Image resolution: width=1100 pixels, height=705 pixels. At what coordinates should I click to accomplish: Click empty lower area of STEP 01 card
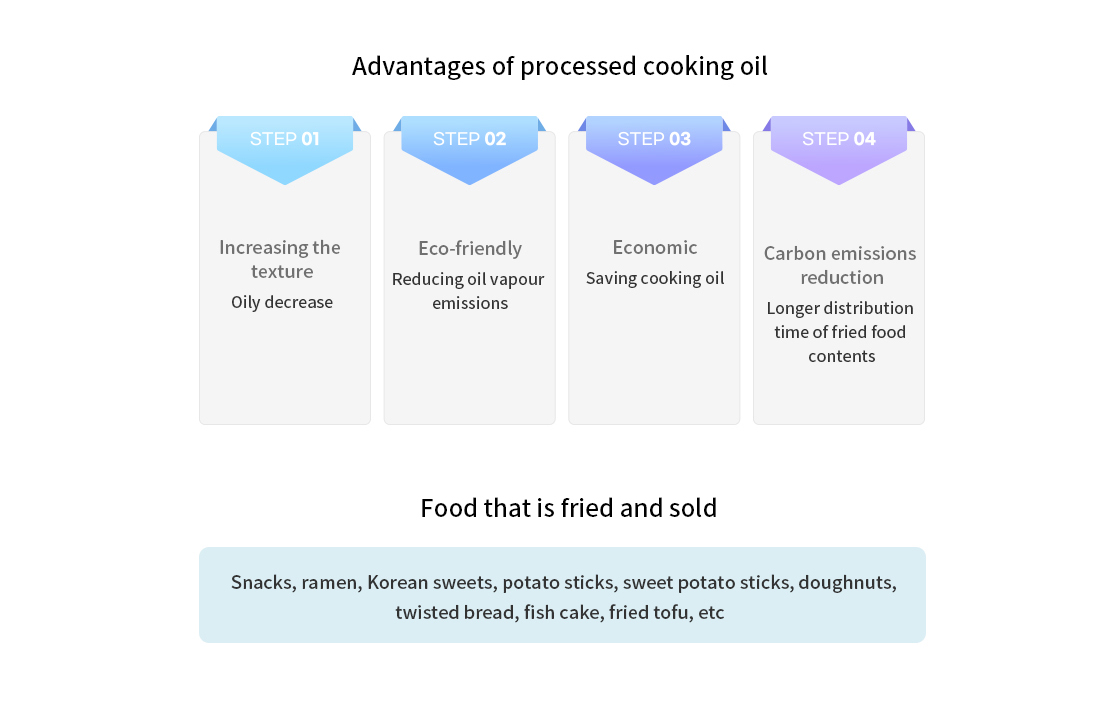[285, 368]
